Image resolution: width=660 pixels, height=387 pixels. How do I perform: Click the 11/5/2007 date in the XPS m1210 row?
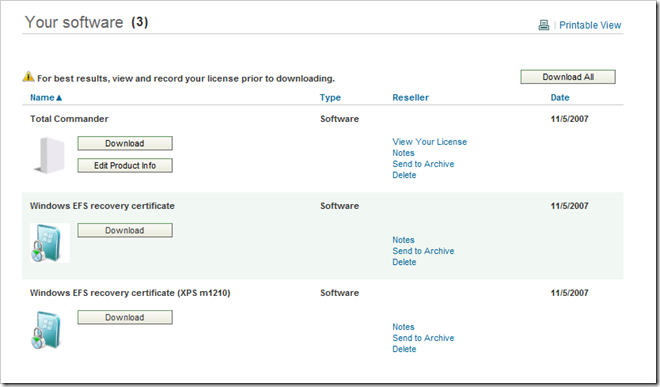(570, 293)
